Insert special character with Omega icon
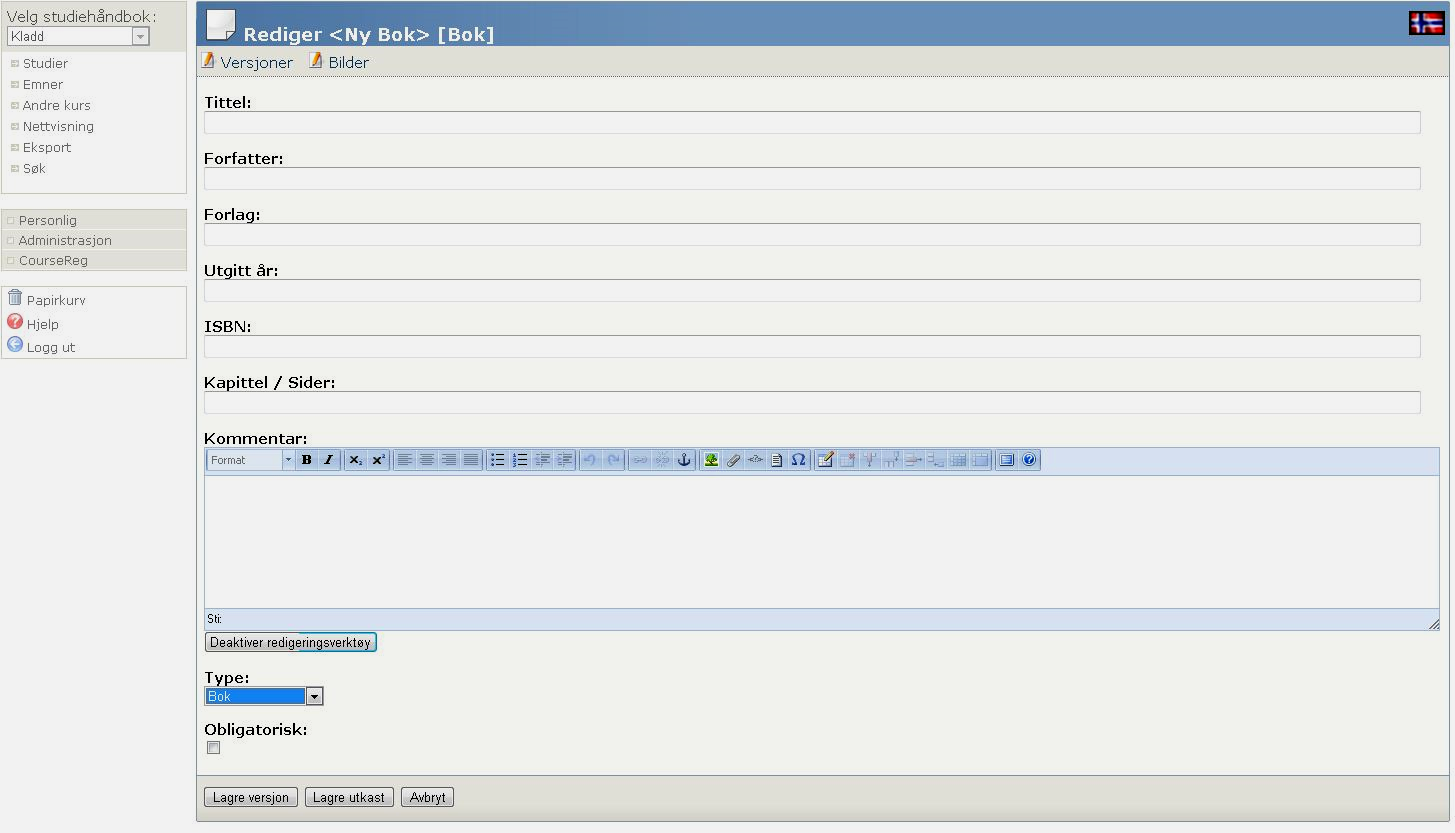 [x=798, y=460]
